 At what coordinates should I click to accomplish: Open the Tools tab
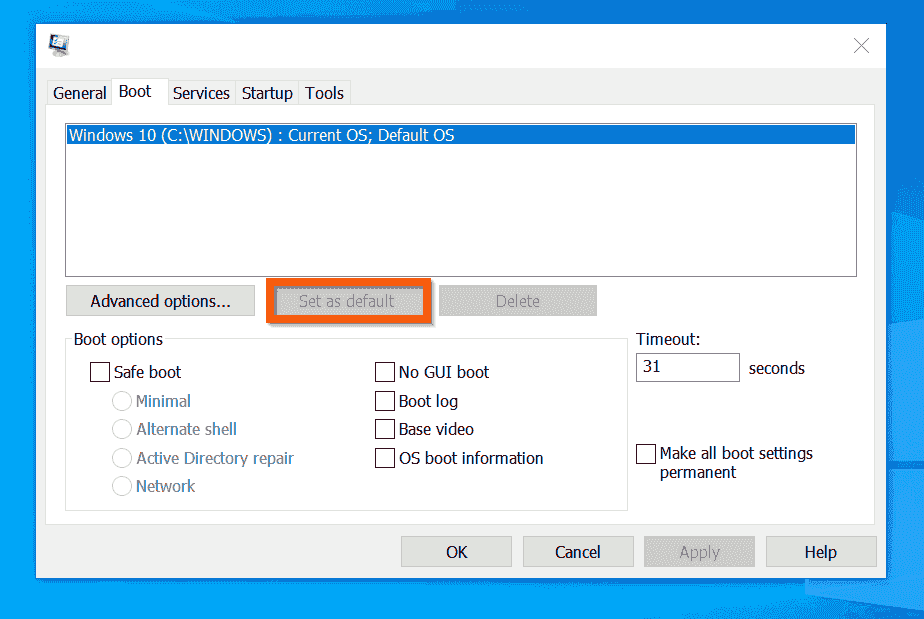tap(324, 93)
